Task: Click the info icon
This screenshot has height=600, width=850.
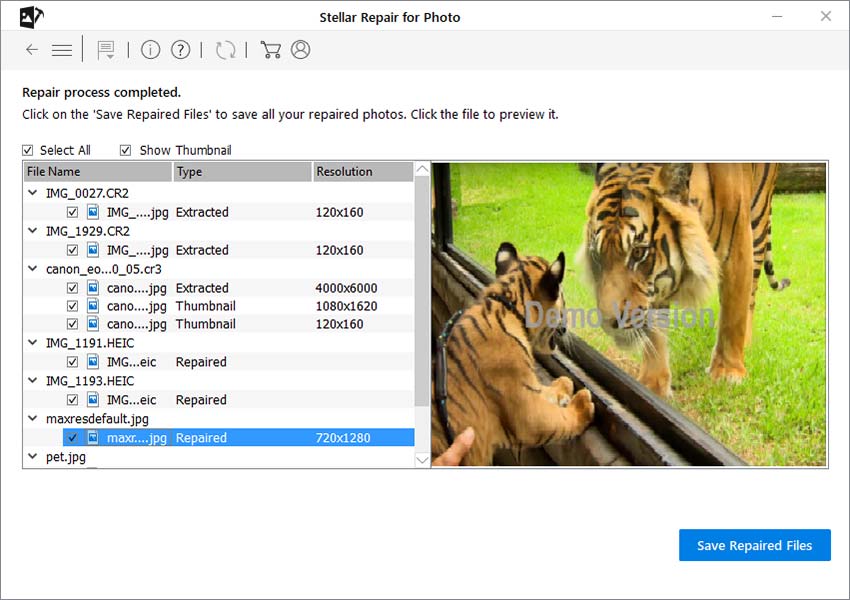Action: pos(150,49)
